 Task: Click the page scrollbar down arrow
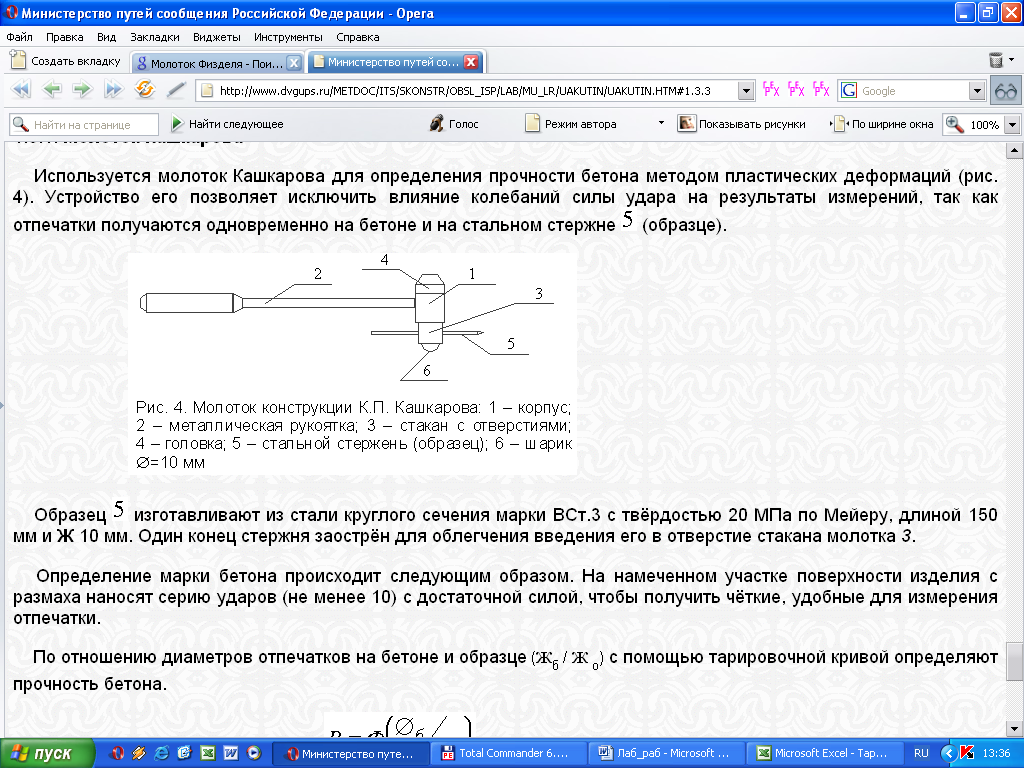pos(1014,728)
